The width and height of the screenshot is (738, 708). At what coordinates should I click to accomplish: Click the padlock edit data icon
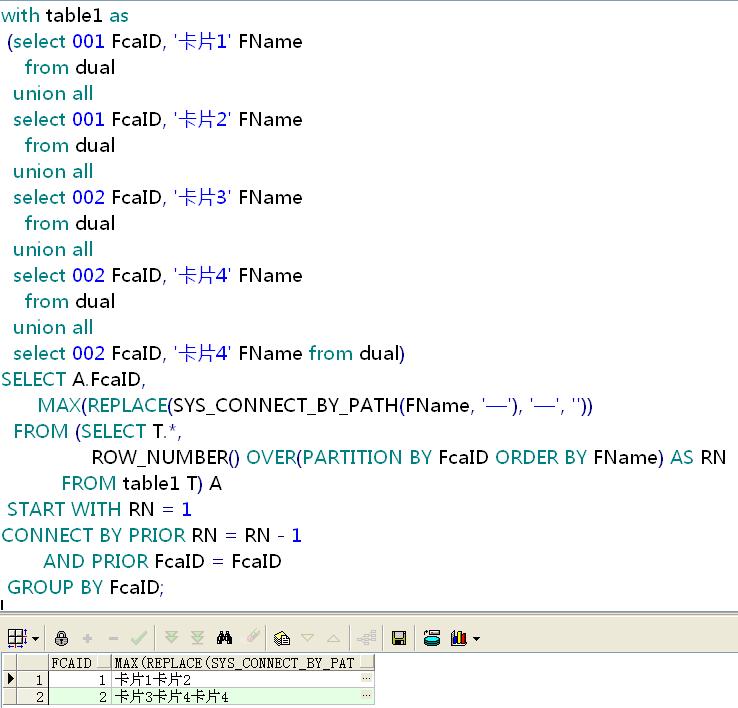[61, 638]
